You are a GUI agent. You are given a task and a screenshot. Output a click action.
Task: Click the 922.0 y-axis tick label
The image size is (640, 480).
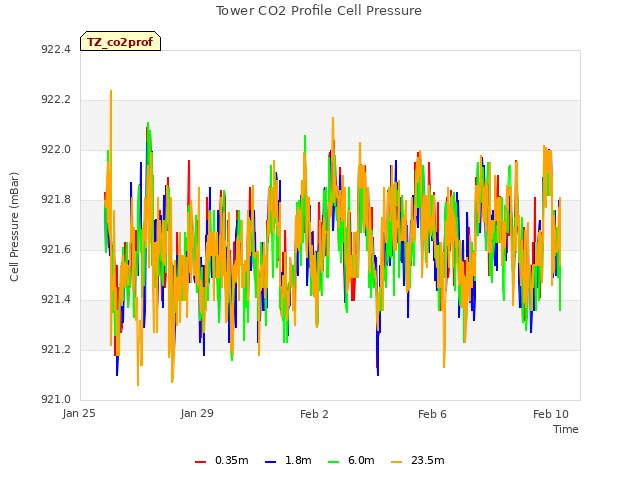point(56,149)
